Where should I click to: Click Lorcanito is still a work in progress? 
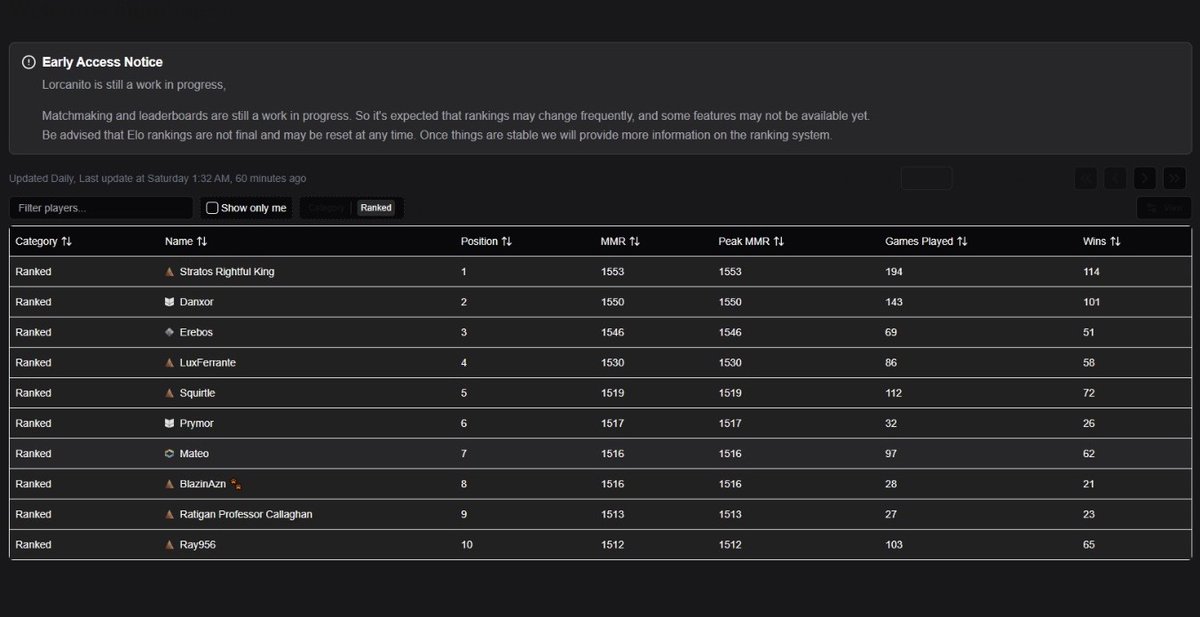pos(134,84)
